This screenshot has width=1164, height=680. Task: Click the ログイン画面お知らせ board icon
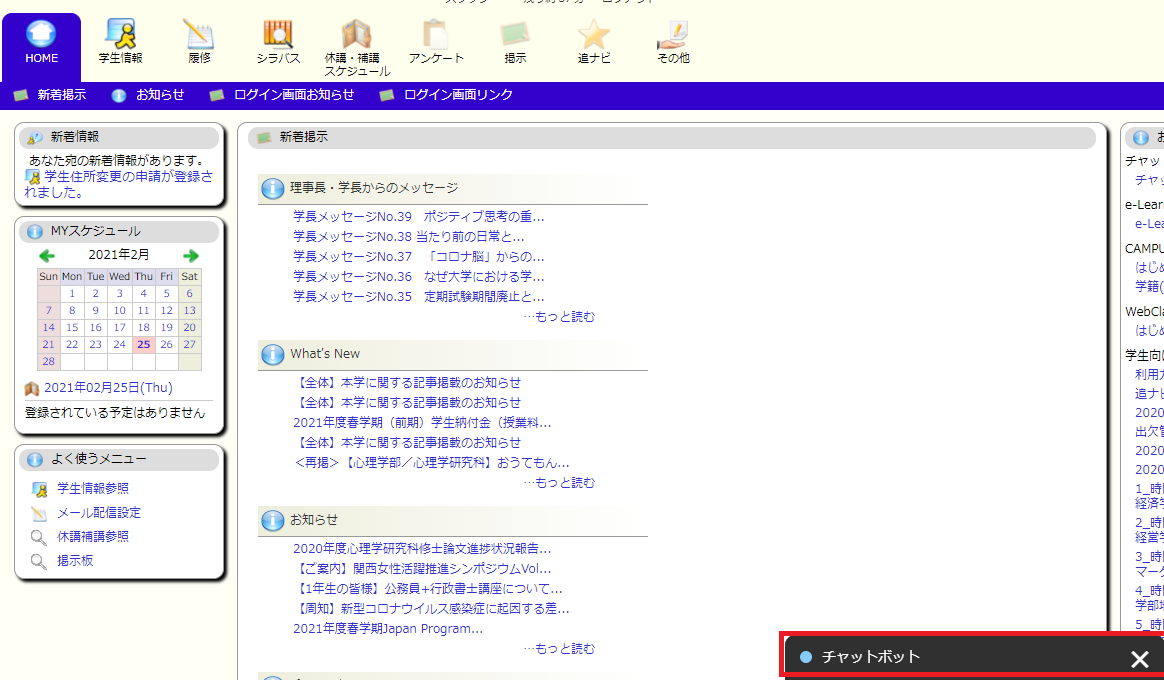(217, 95)
